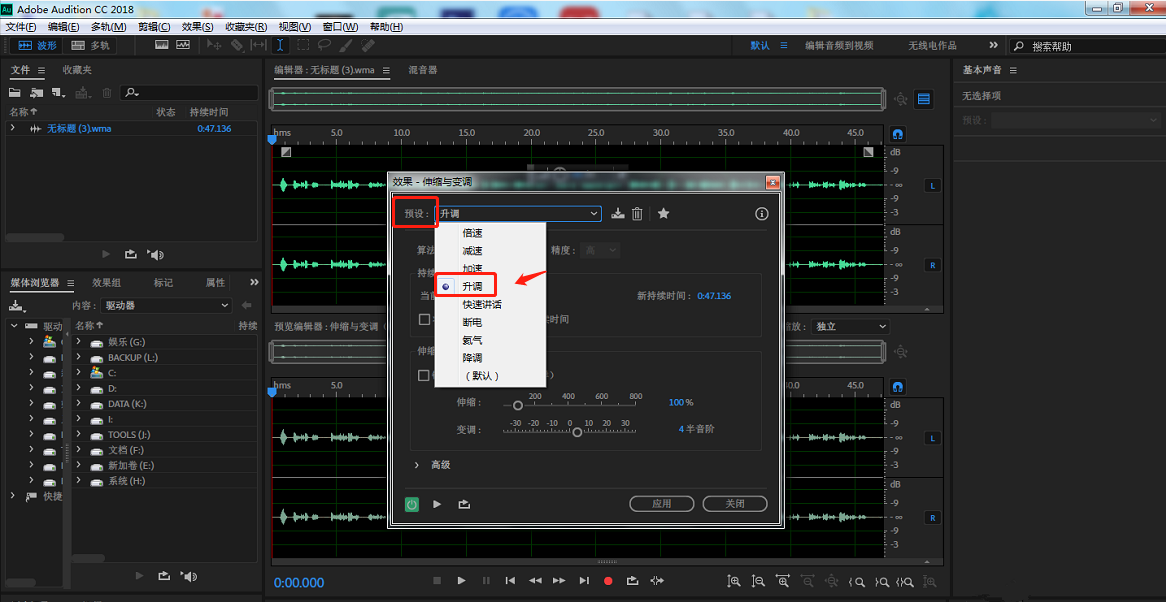The height and width of the screenshot is (602, 1166).
Task: Click the Fast Forward transport button
Action: (x=559, y=581)
